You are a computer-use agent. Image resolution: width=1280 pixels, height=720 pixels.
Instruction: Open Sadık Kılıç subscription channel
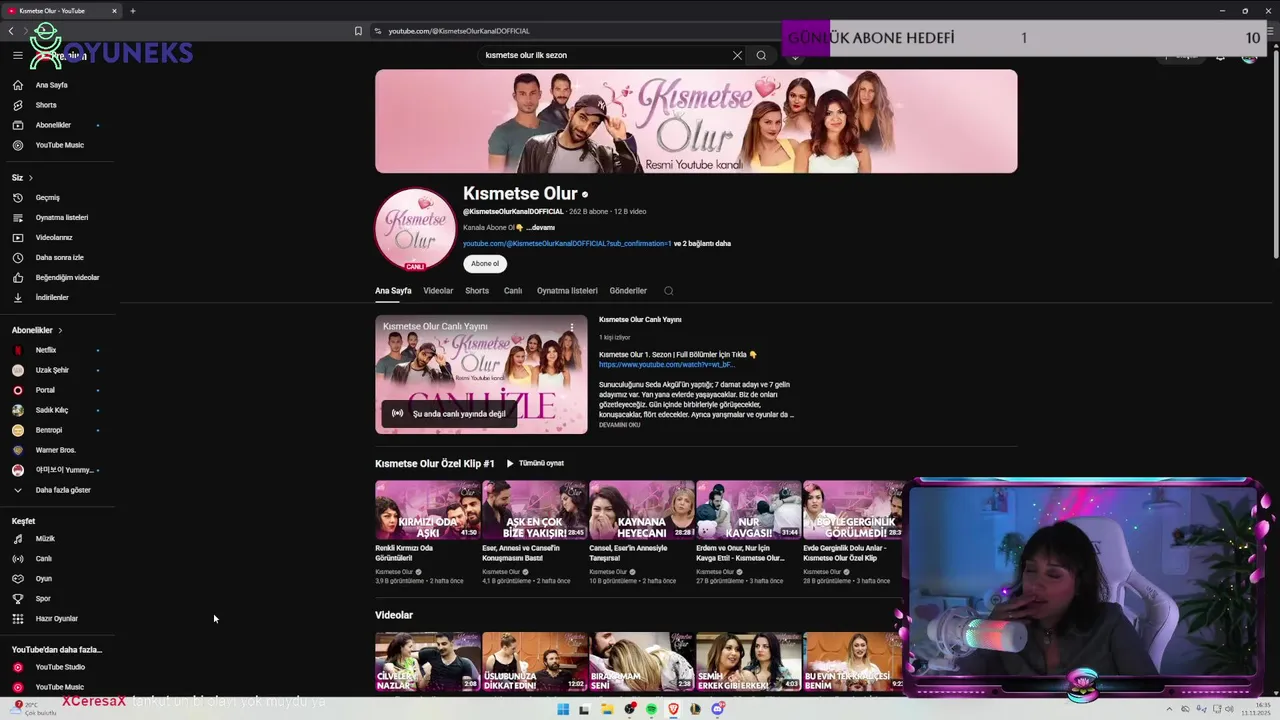(58, 410)
